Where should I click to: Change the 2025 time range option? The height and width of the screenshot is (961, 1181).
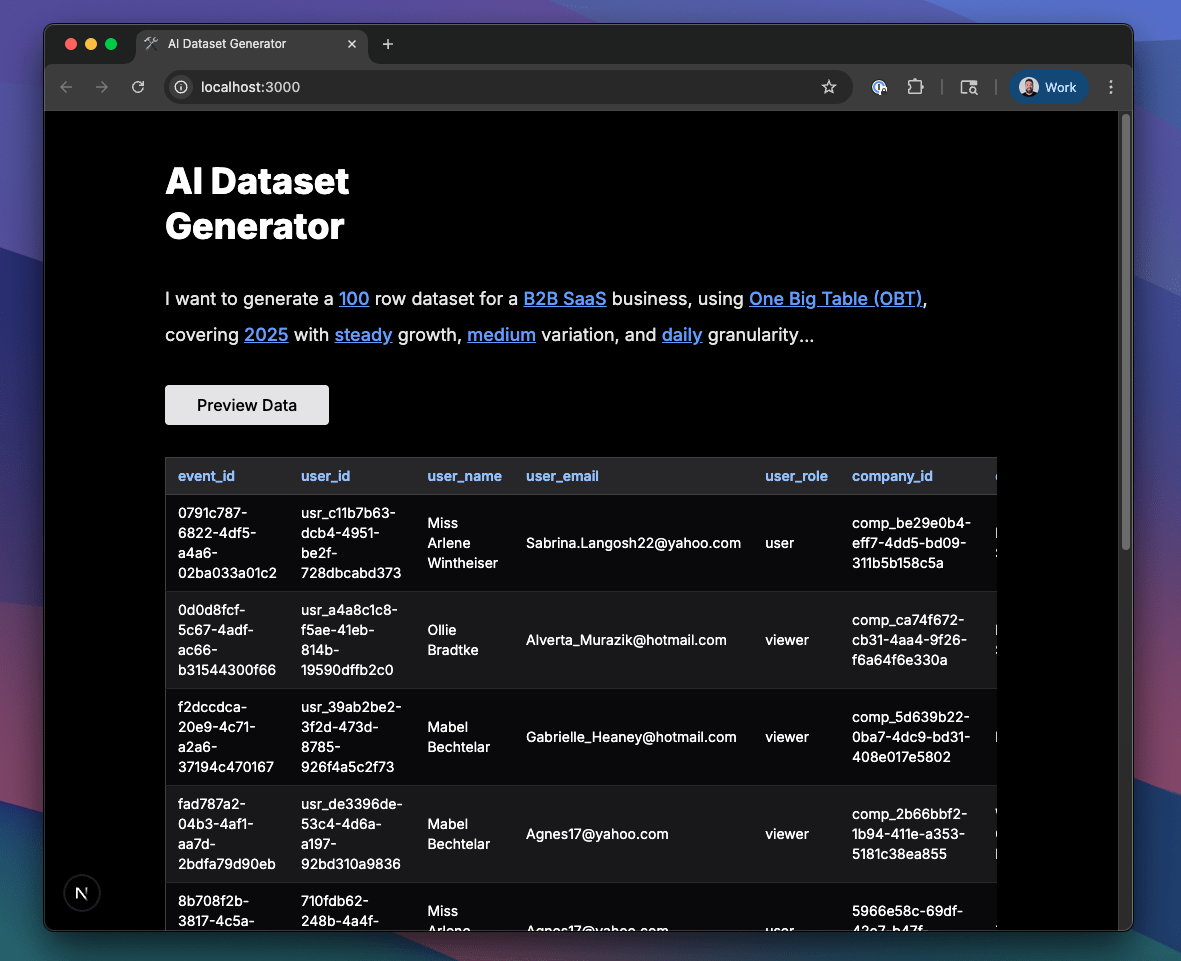[x=266, y=334]
